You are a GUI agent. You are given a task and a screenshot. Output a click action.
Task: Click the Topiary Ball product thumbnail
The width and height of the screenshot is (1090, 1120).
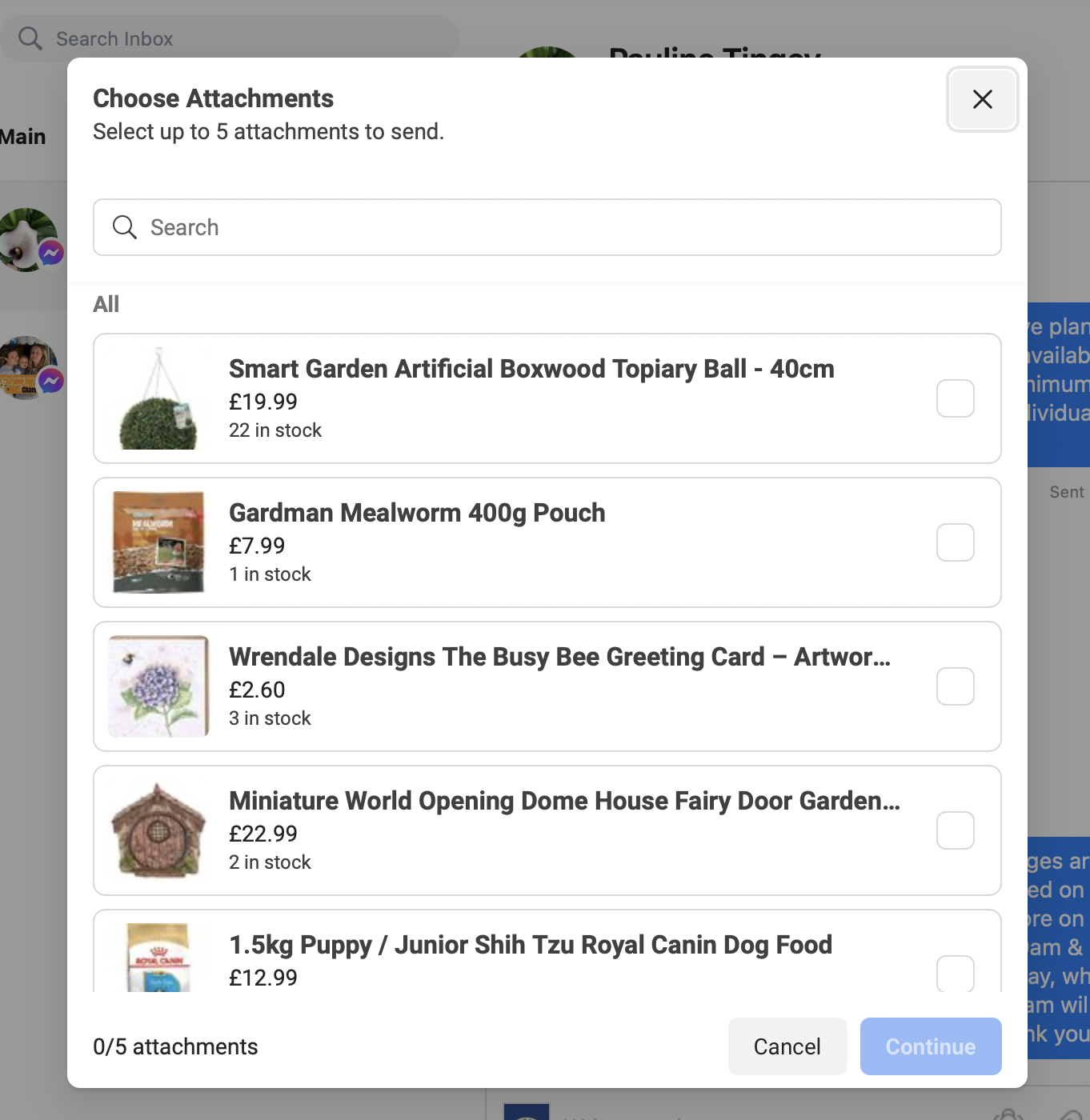[x=158, y=398]
